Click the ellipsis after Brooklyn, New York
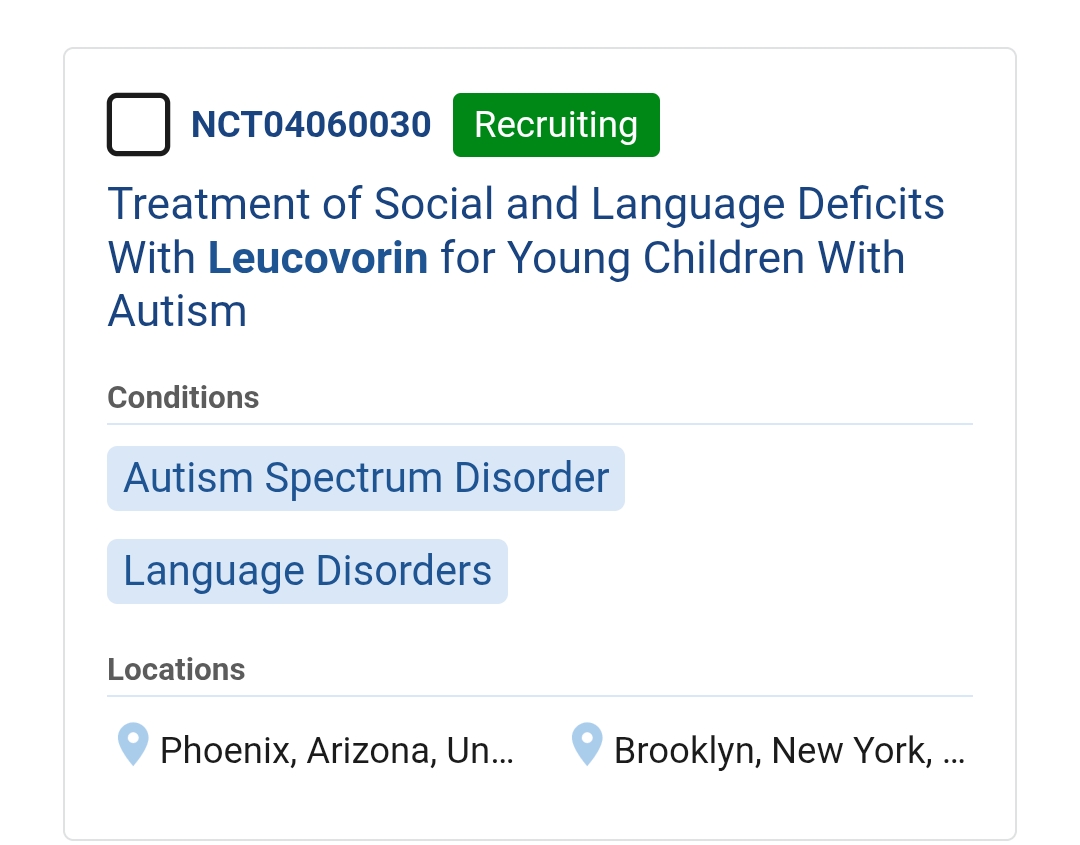This screenshot has height=845, width=1080. (954, 750)
